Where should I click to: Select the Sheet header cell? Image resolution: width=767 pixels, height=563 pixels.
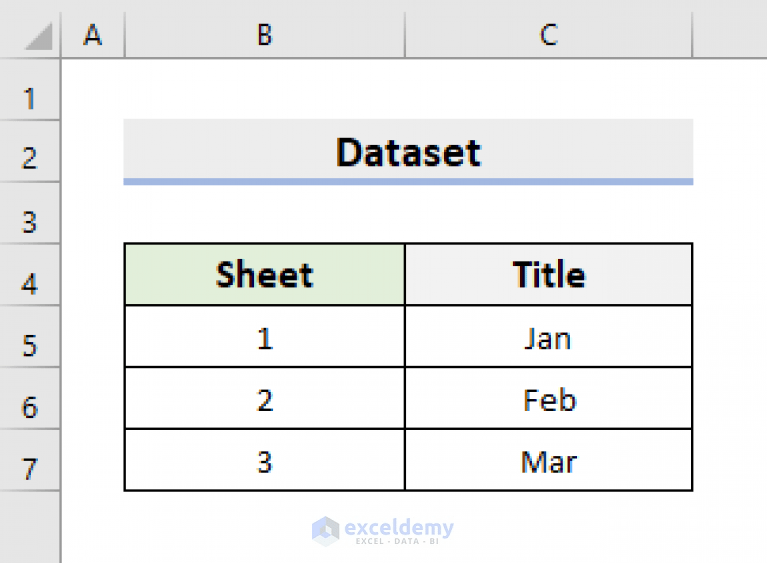coord(264,274)
